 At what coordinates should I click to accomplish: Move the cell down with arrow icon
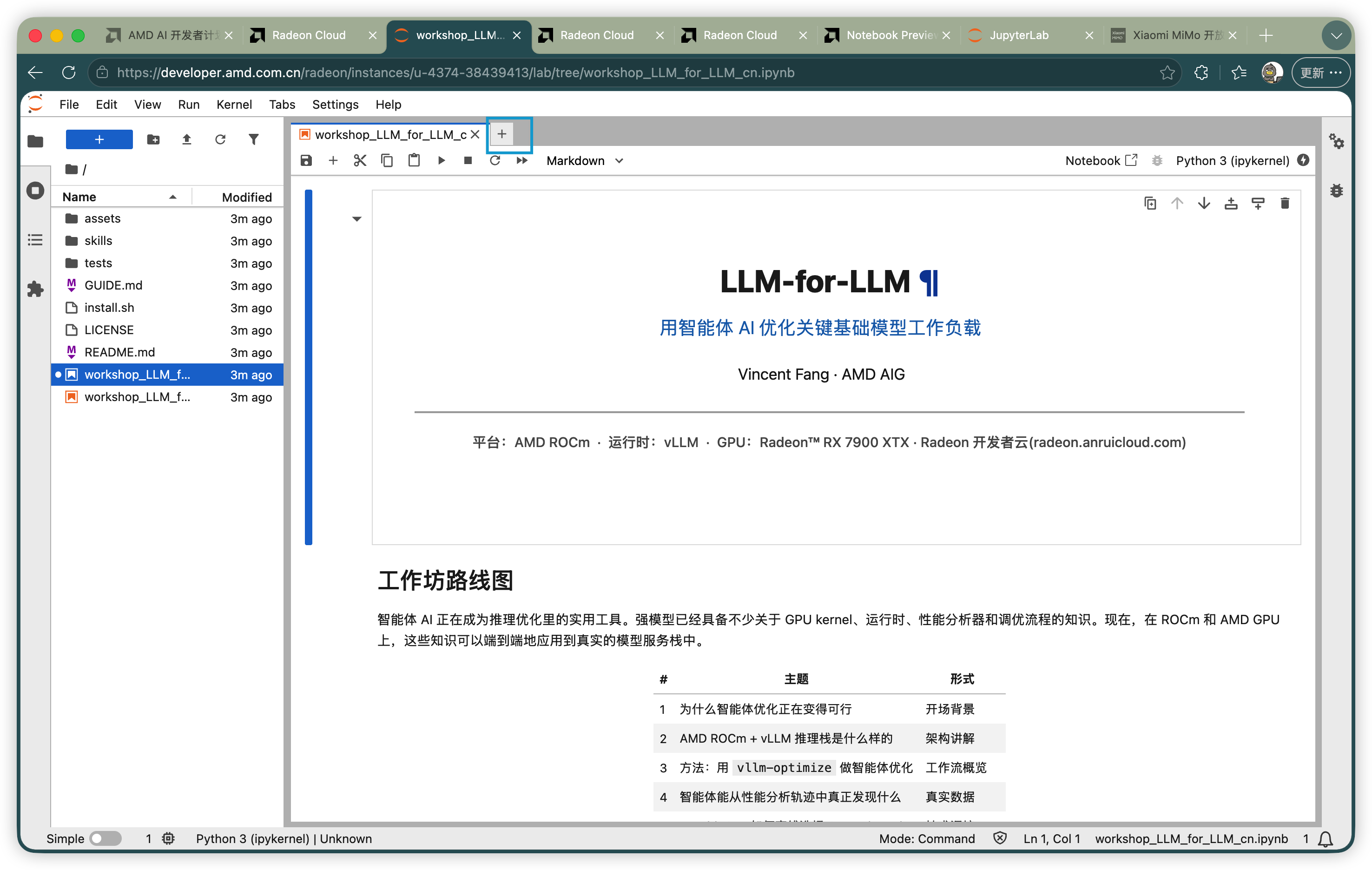pyautogui.click(x=1204, y=204)
